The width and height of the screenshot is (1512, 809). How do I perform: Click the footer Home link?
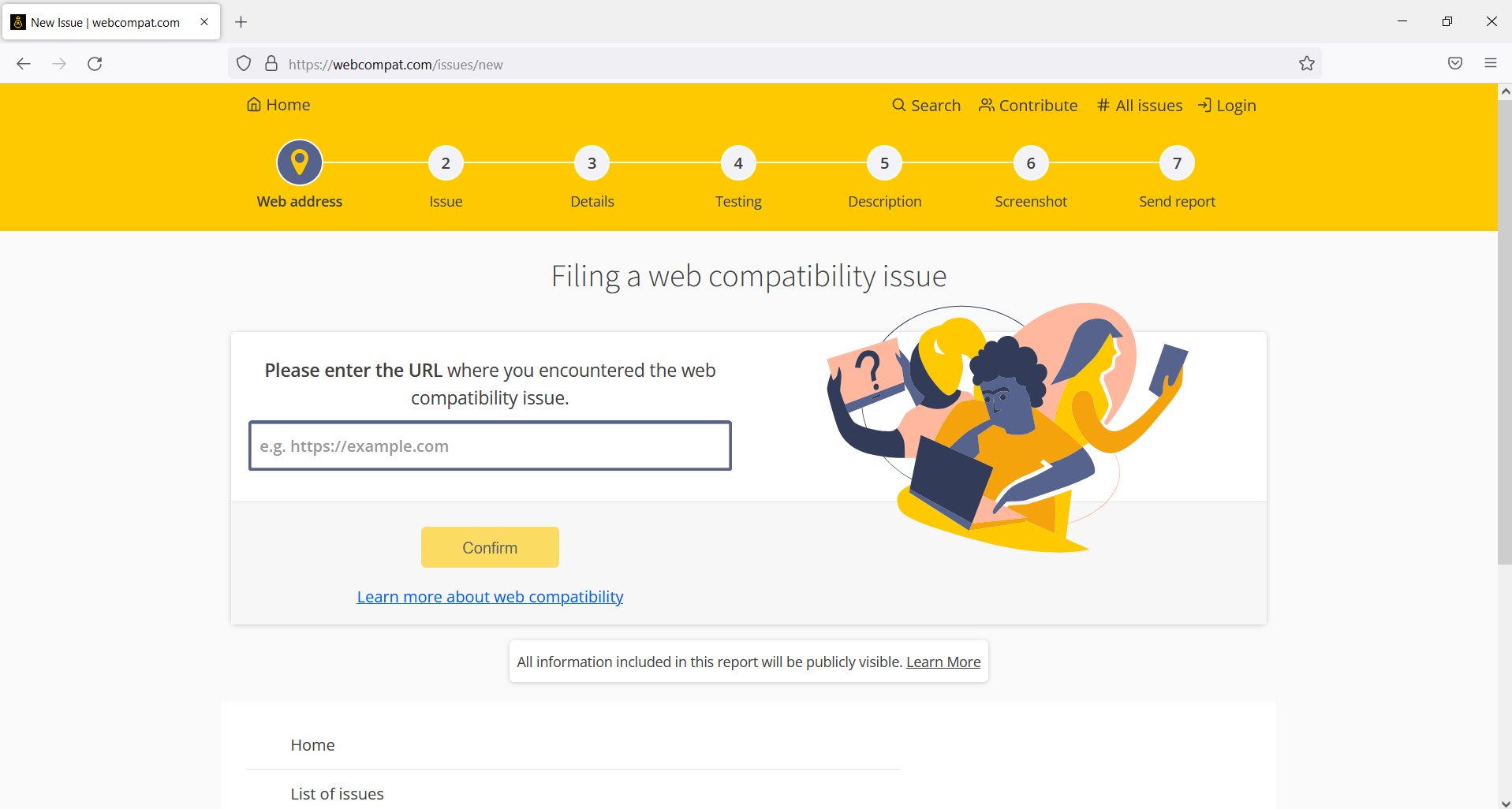tap(312, 745)
